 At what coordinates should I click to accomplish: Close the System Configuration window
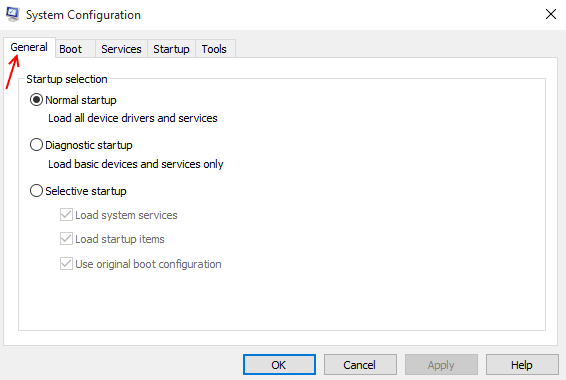550,14
